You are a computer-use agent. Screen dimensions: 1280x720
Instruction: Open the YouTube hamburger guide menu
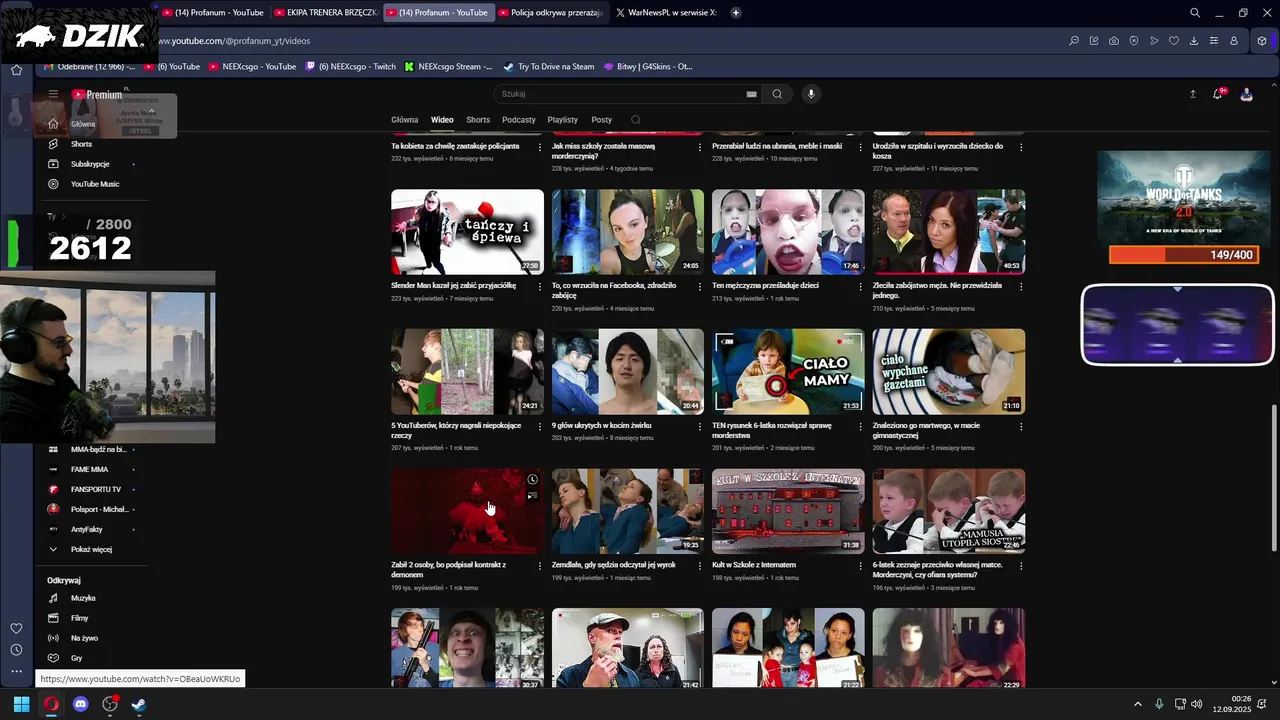[x=53, y=94]
